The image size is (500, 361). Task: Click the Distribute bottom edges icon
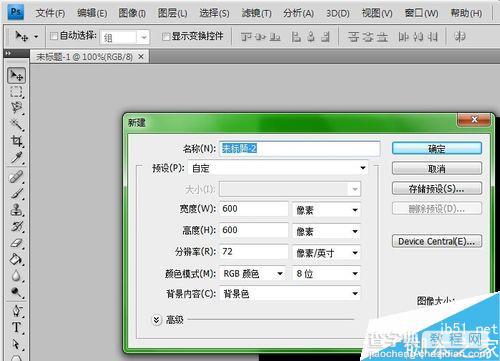382,37
